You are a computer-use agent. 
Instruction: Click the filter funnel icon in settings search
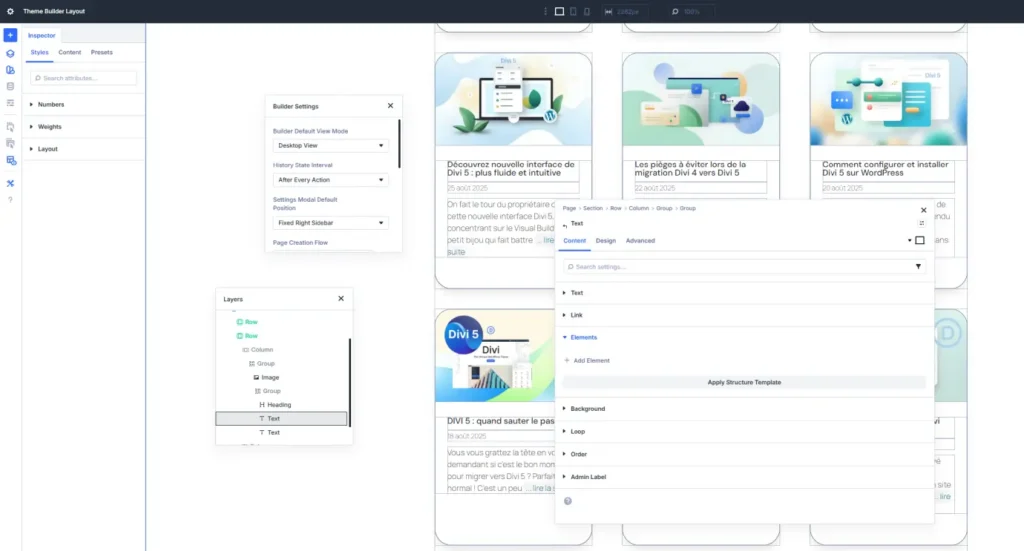coord(918,266)
